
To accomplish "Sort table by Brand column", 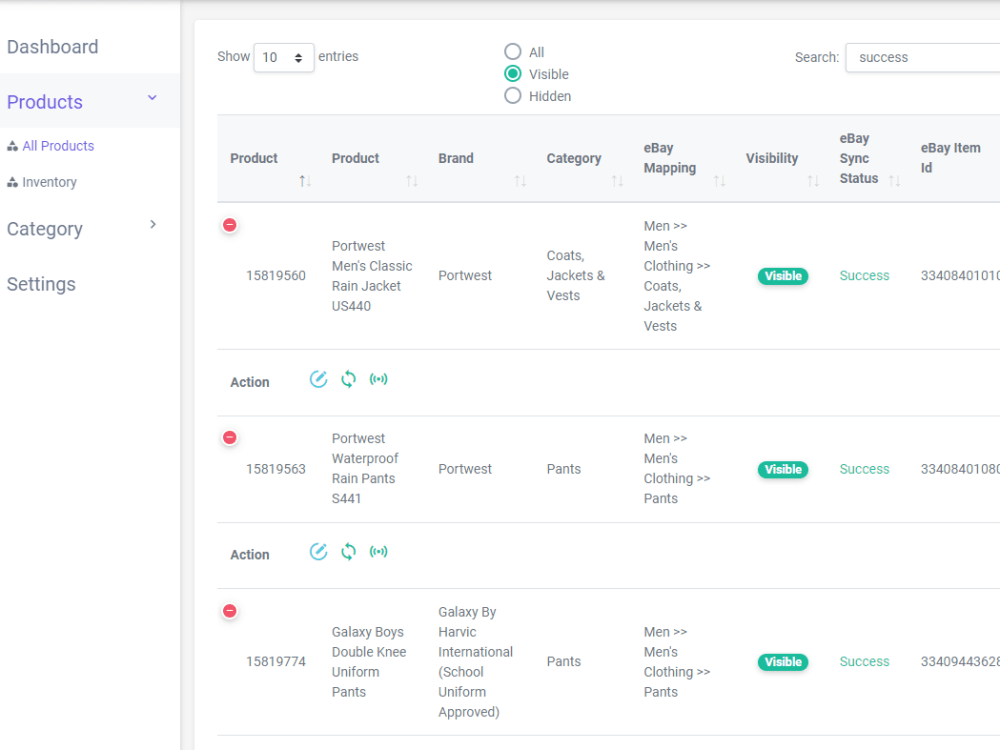I will (x=520, y=181).
